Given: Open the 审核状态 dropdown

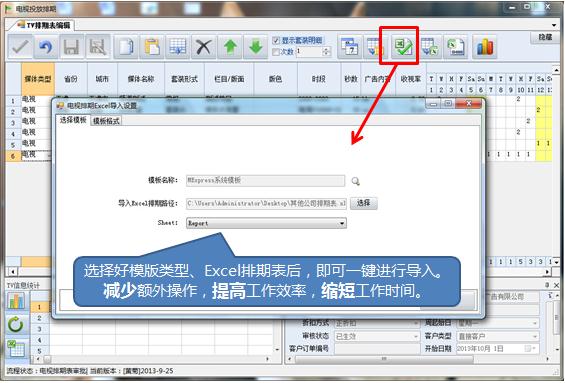Looking at the screenshot, I should 416,336.
